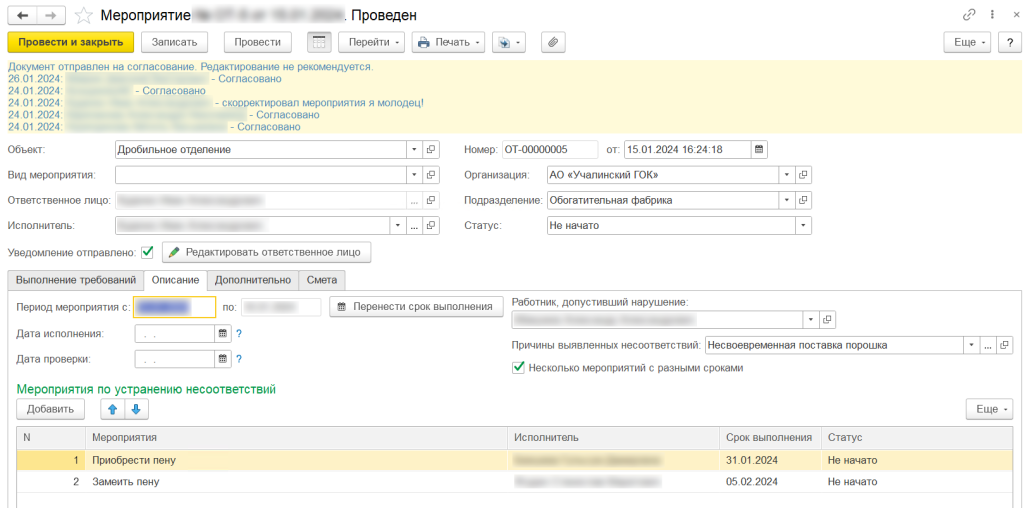Expand the Организация dropdown arrow
The height and width of the screenshot is (508, 1024).
[x=787, y=175]
